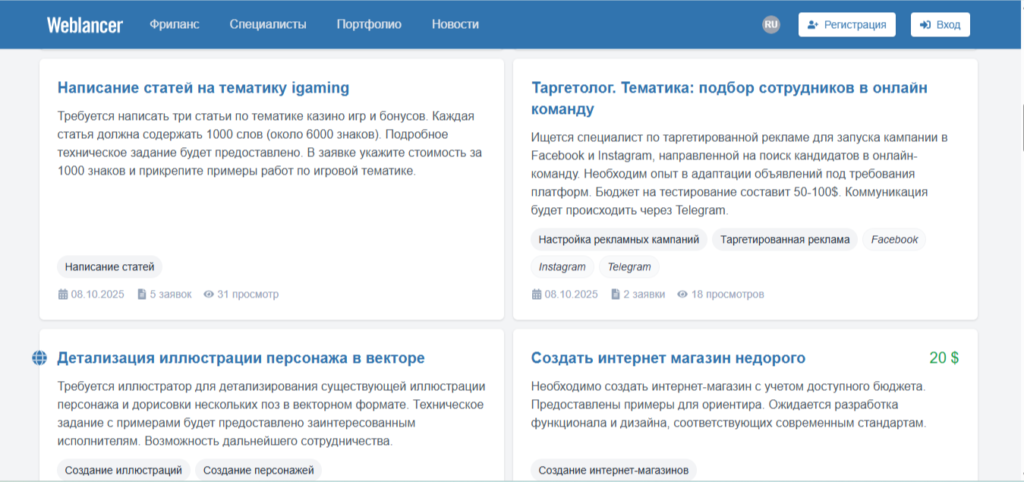Click the '5 заявок' text
This screenshot has height=482, width=1024.
[x=170, y=295]
